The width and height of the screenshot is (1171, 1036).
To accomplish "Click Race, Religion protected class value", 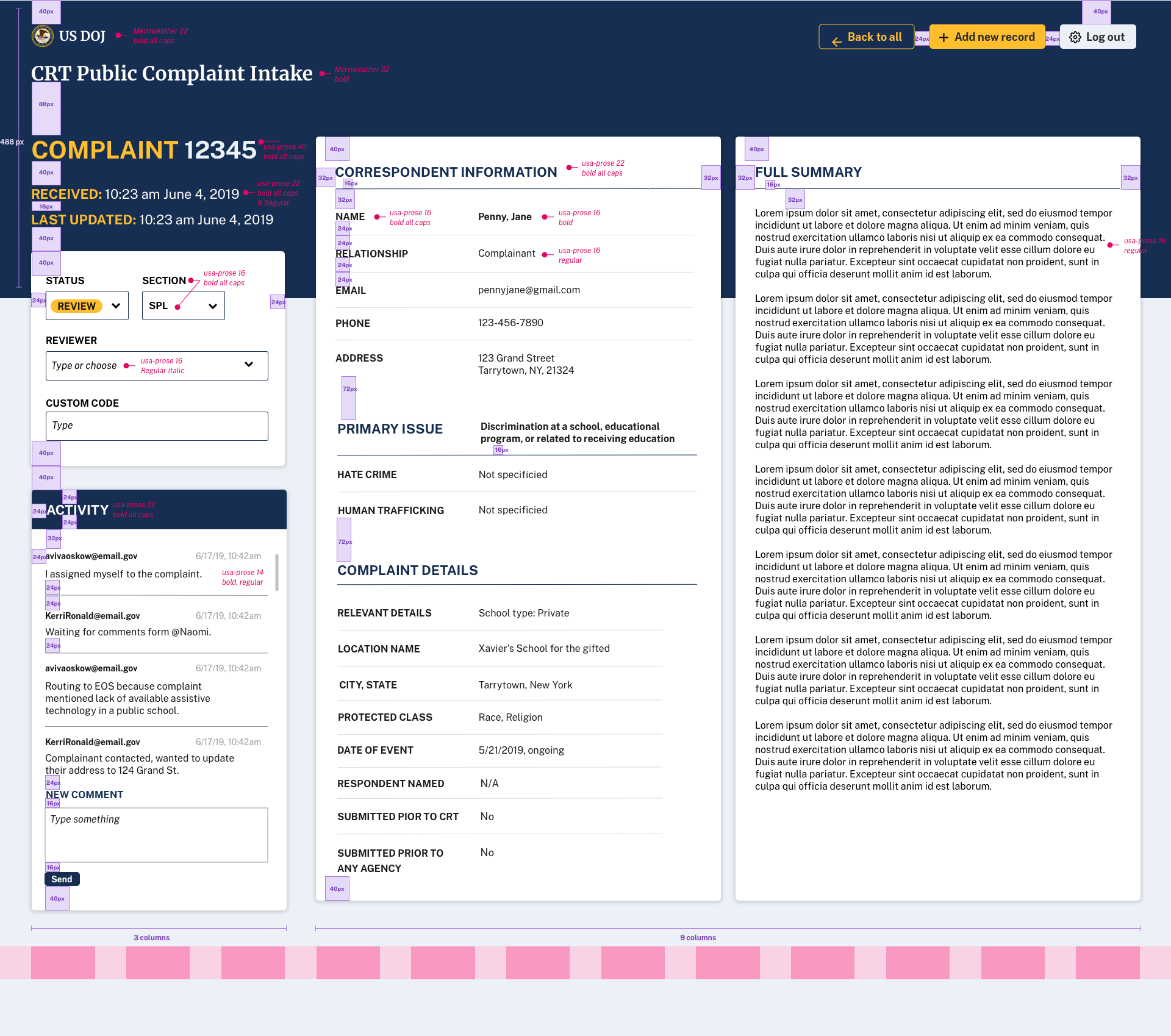I will [x=510, y=717].
